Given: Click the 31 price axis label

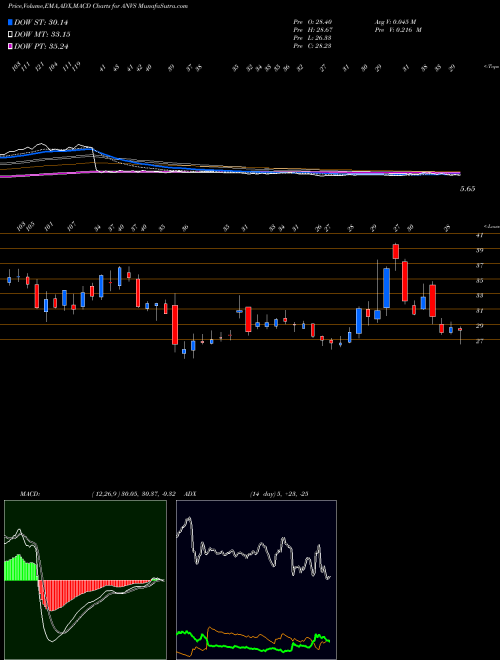Looking at the screenshot, I should pyautogui.click(x=479, y=311).
